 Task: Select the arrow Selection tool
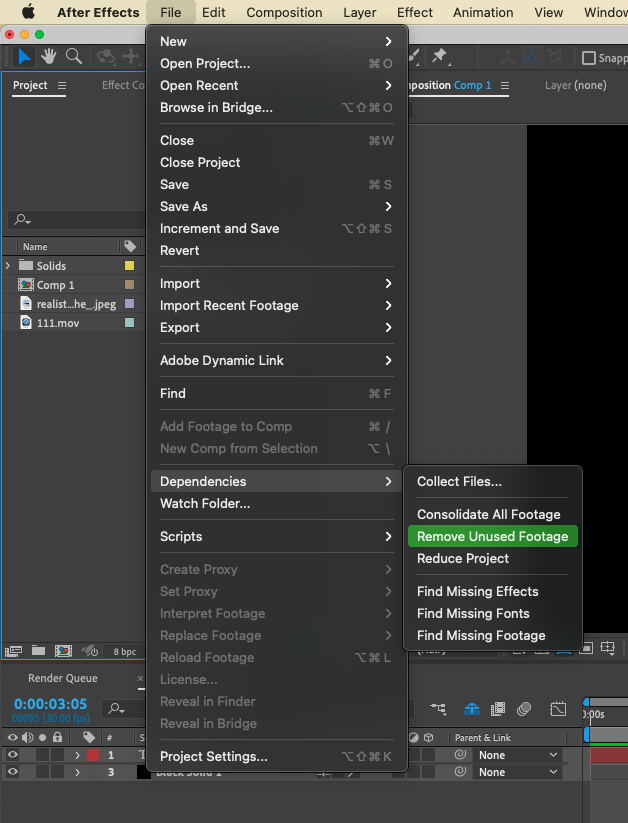(24, 56)
